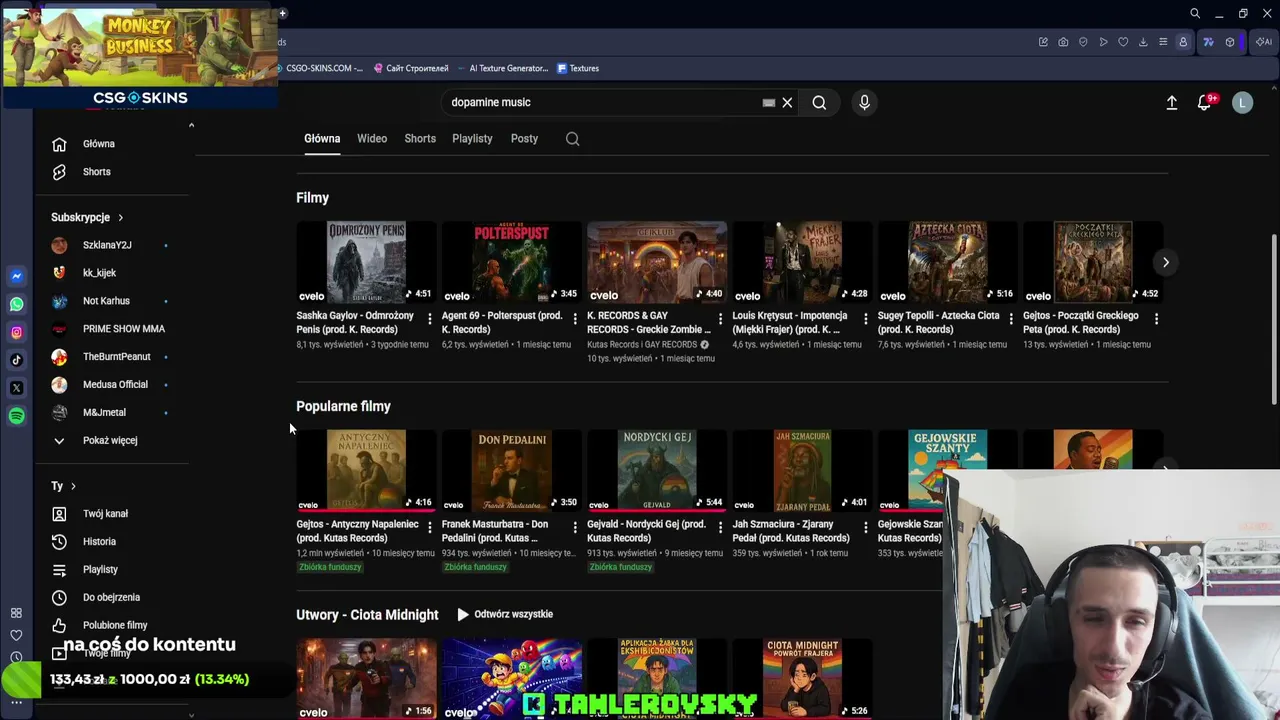Open options for Louis Krętysut video
This screenshot has height=720, width=1280.
(x=865, y=319)
